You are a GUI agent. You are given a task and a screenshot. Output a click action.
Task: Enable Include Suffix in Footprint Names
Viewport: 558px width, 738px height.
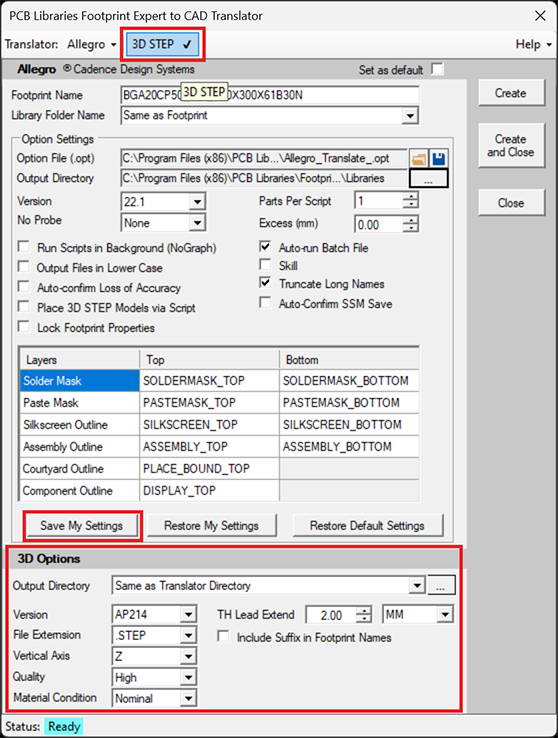[x=223, y=637]
